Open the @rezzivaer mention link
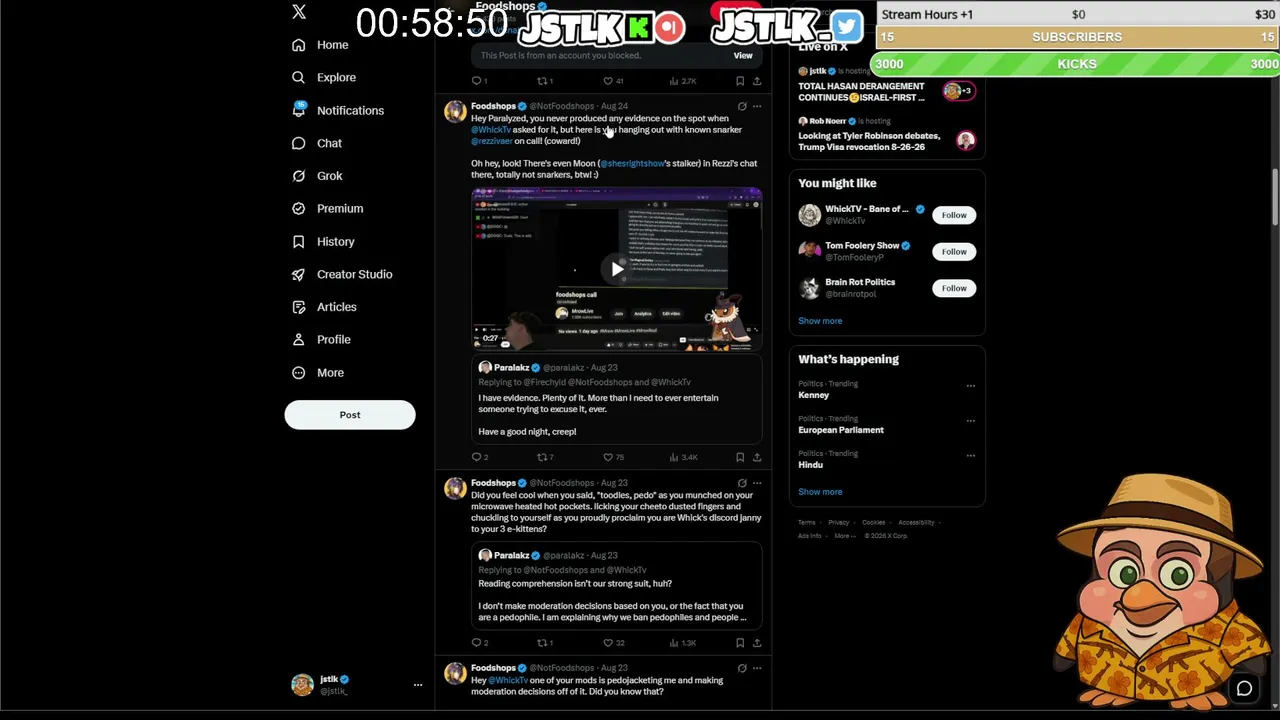Viewport: 1280px width, 720px height. 492,141
